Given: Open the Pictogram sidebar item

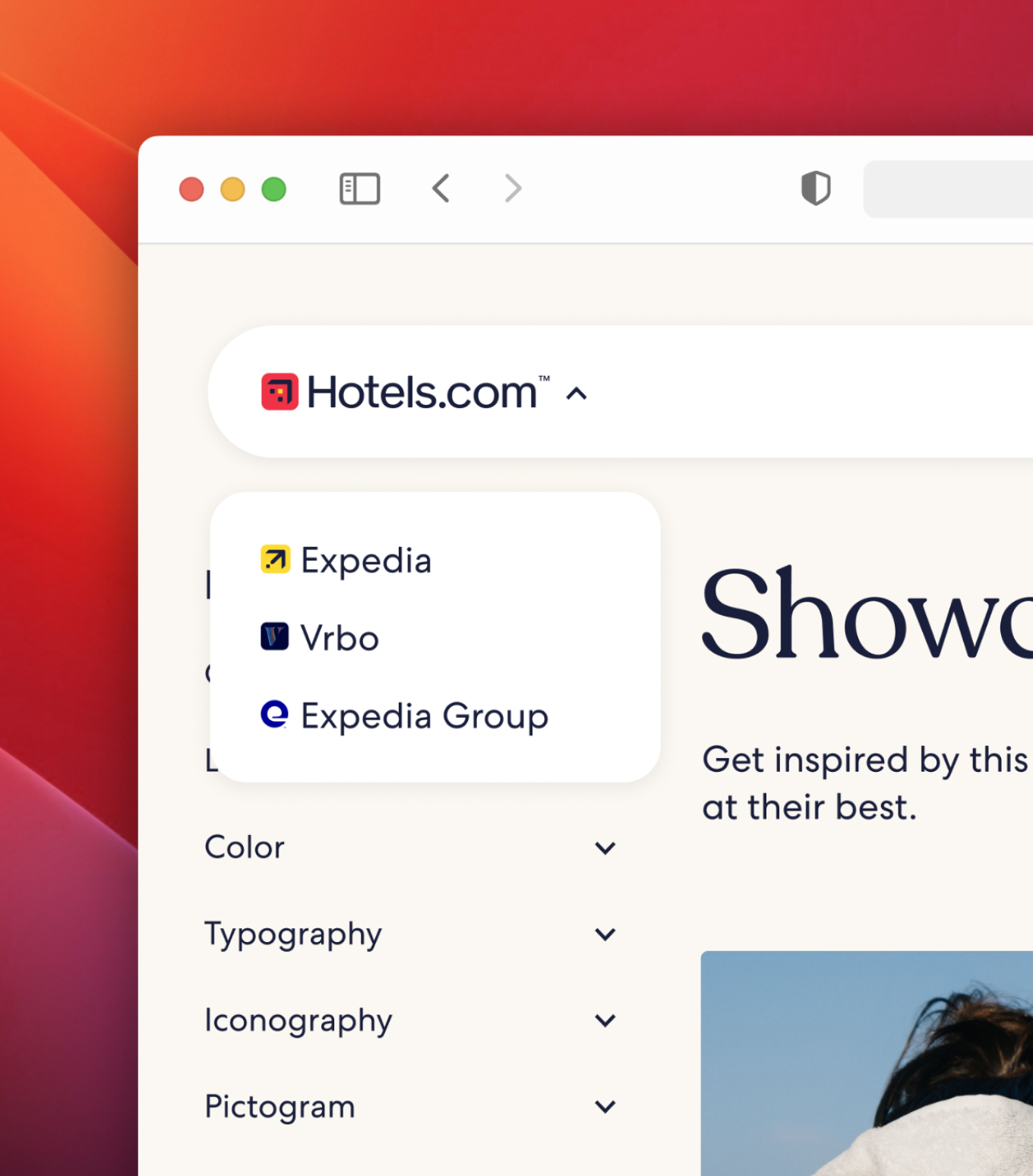Looking at the screenshot, I should pos(280,1107).
